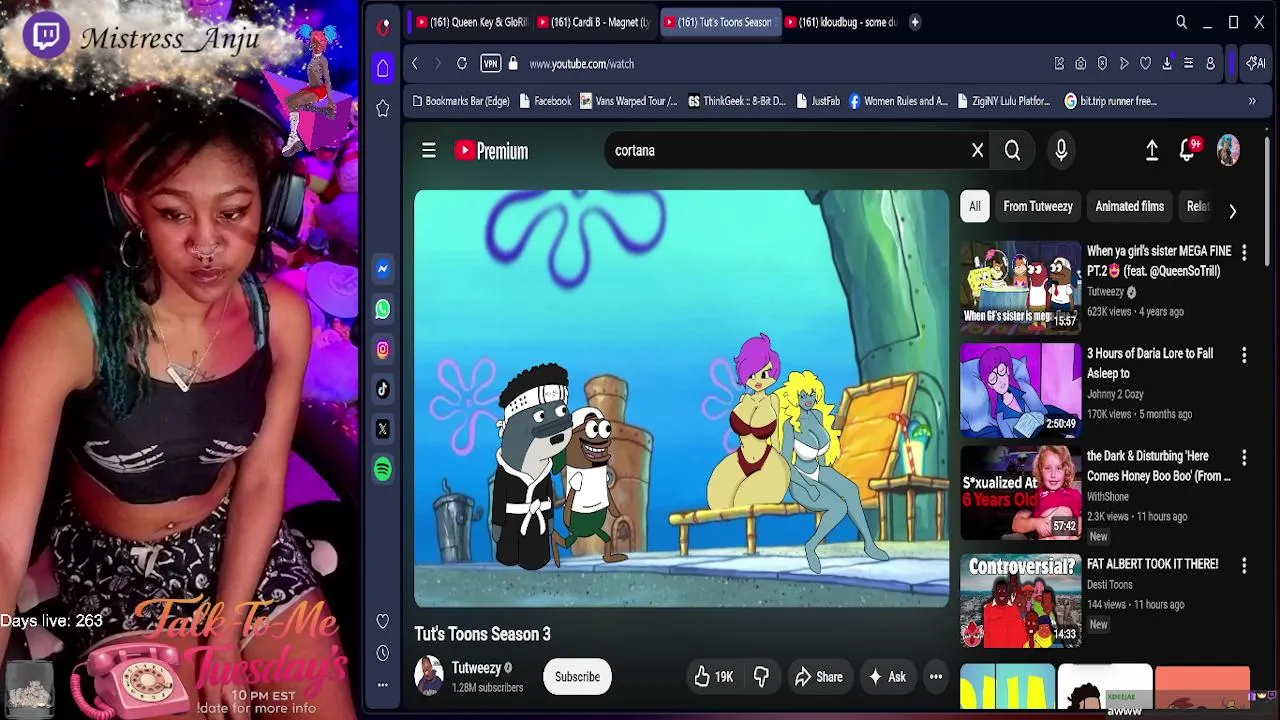Go to YouTube Premium home logo
Screen dimensions: 1280x720
coord(491,151)
